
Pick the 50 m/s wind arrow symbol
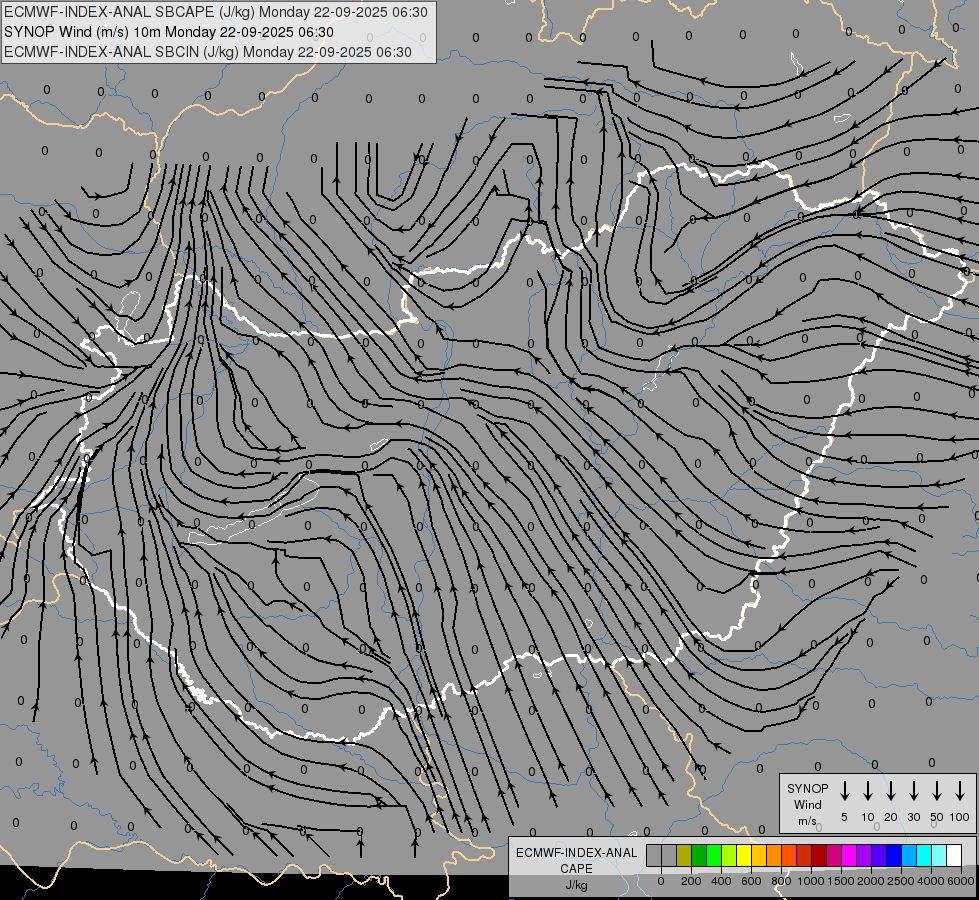[x=937, y=791]
